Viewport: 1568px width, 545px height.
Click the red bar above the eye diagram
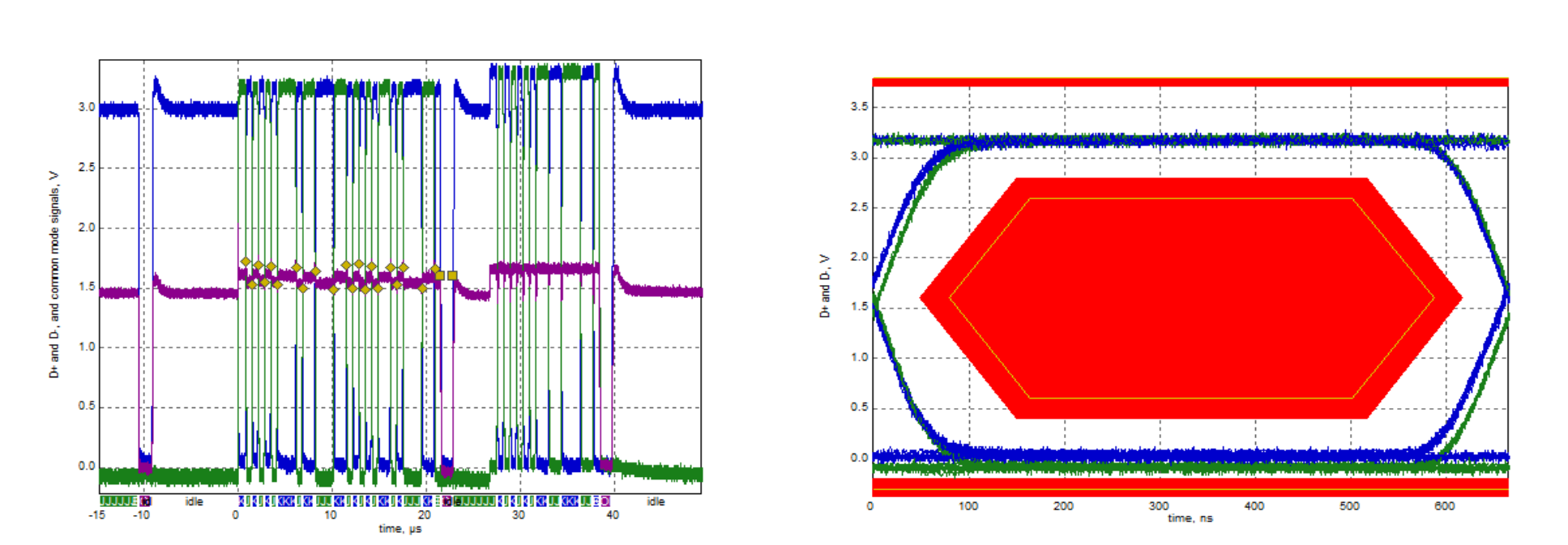[x=1190, y=82]
